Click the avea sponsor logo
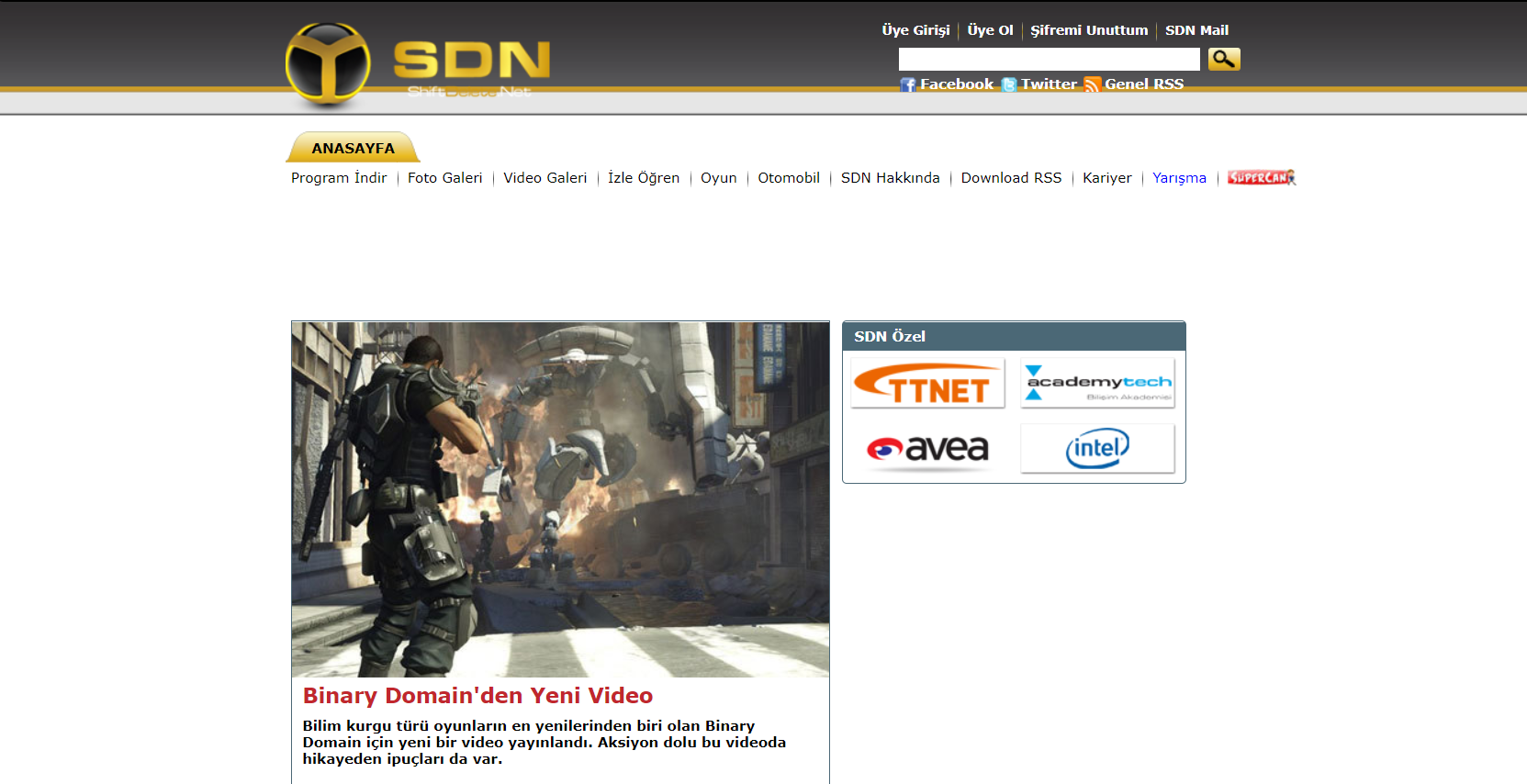Image resolution: width=1527 pixels, height=784 pixels. 928,449
